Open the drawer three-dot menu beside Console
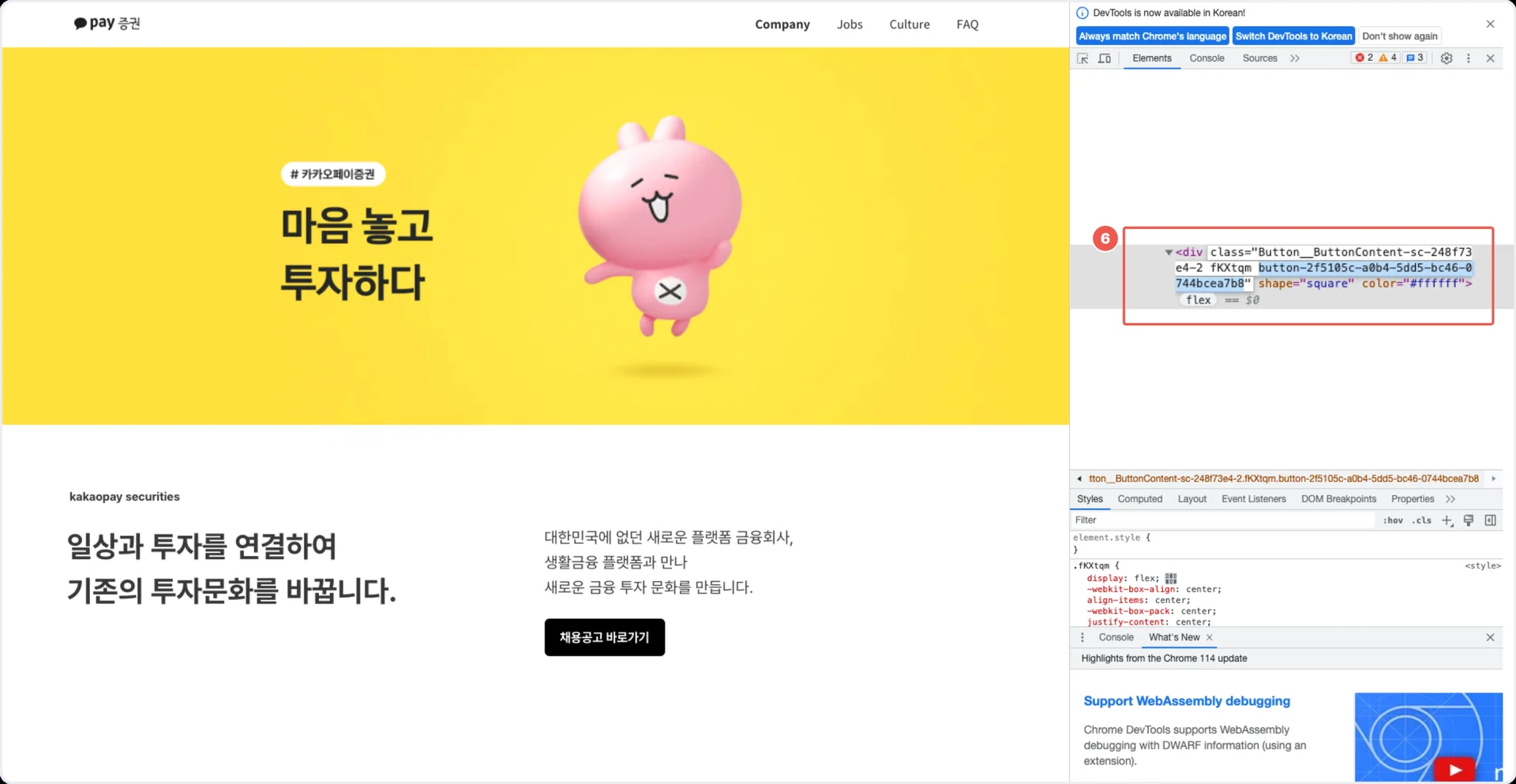This screenshot has width=1516, height=784. point(1083,637)
